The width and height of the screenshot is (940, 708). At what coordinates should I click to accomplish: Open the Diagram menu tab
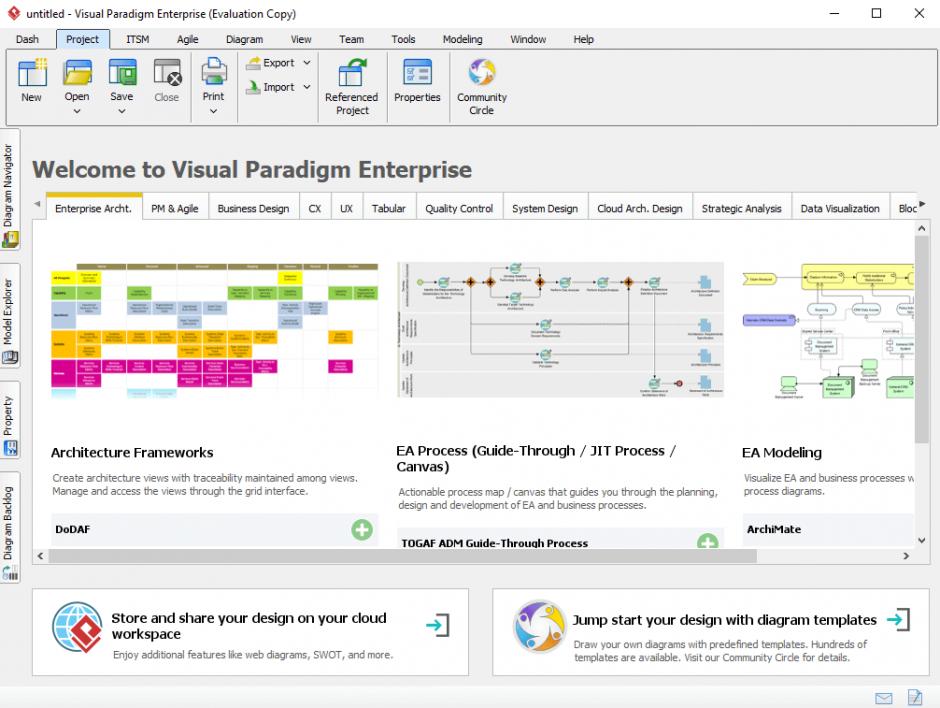(x=245, y=39)
